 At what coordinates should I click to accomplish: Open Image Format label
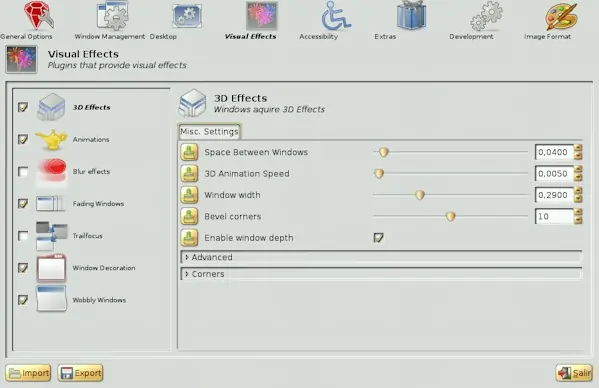pos(547,37)
